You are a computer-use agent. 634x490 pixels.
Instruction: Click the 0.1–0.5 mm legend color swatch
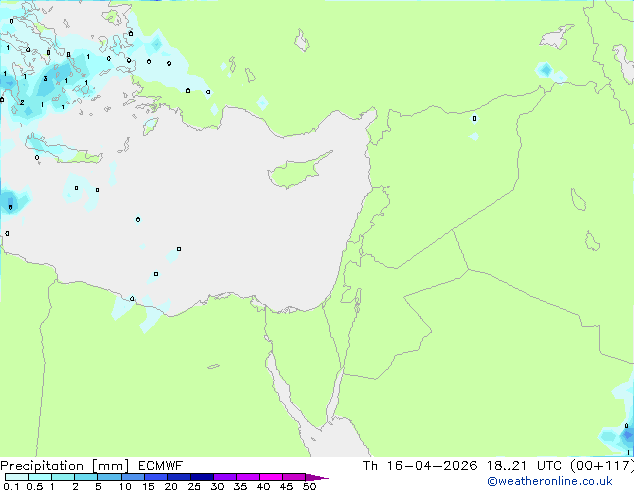[17, 477]
